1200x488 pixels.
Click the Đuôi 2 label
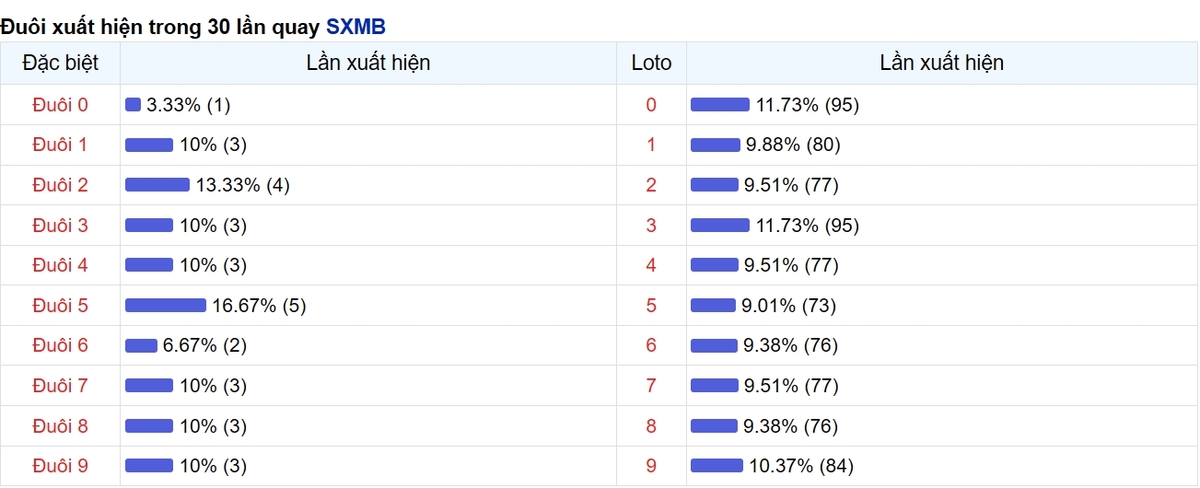pos(60,185)
